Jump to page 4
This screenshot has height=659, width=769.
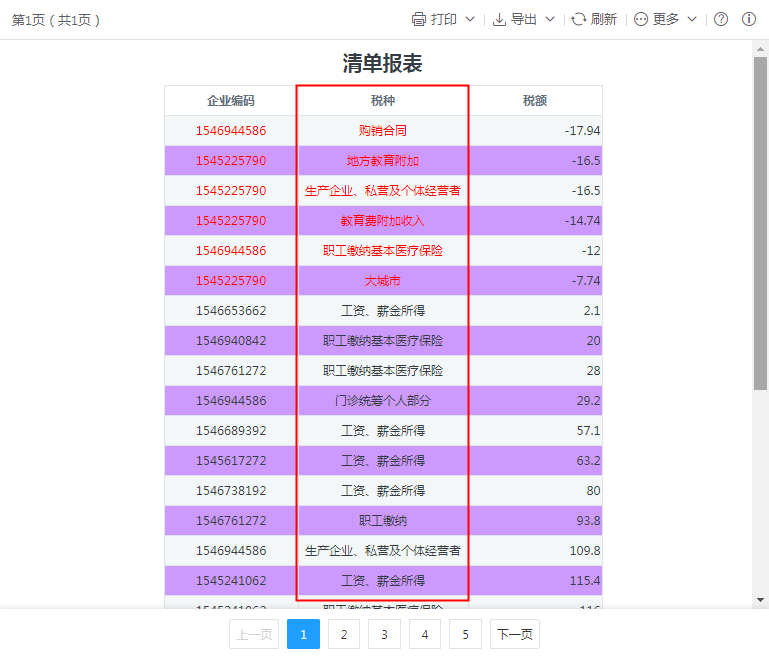[424, 634]
